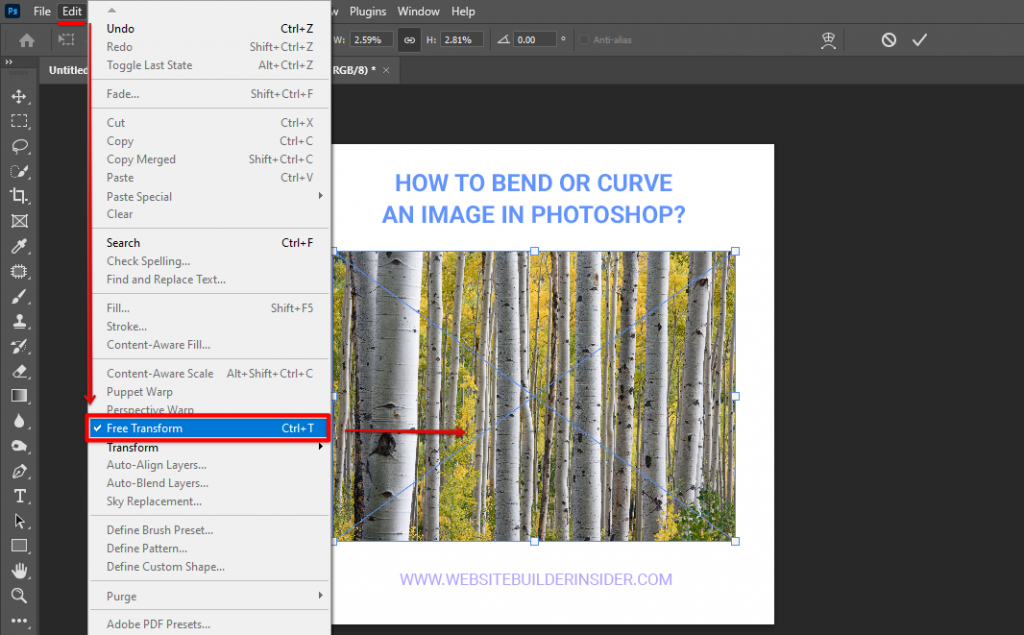Select the Eyedropper tool
The width and height of the screenshot is (1024, 635).
coord(19,246)
